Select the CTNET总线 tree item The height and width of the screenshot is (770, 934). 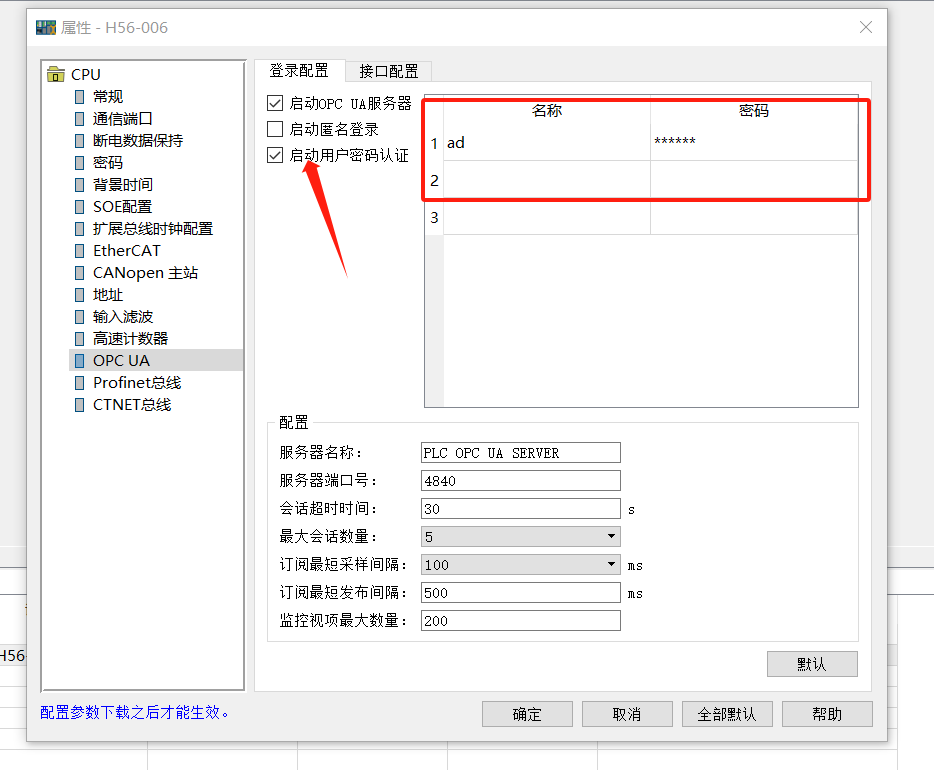tap(132, 405)
